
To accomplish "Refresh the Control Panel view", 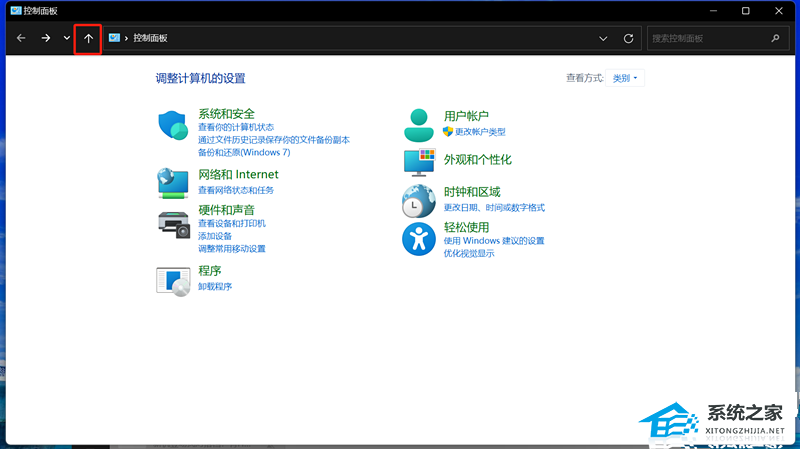I will (x=629, y=39).
